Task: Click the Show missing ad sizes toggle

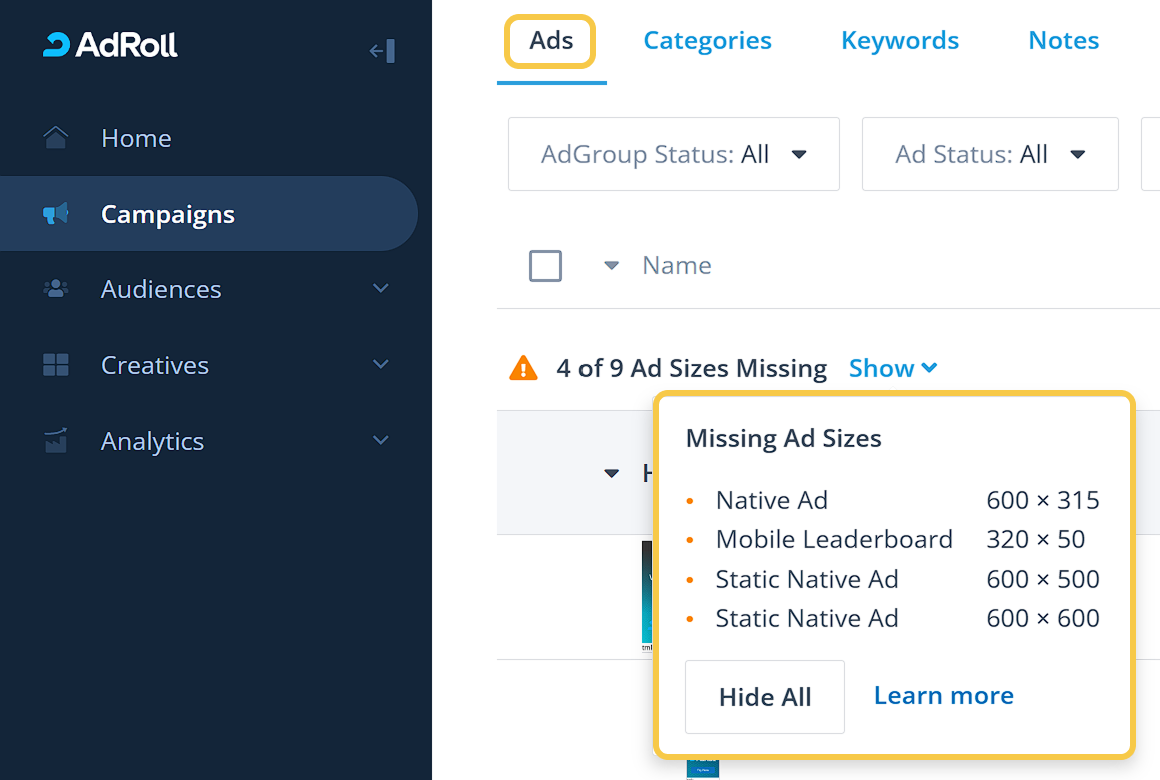Action: (892, 369)
